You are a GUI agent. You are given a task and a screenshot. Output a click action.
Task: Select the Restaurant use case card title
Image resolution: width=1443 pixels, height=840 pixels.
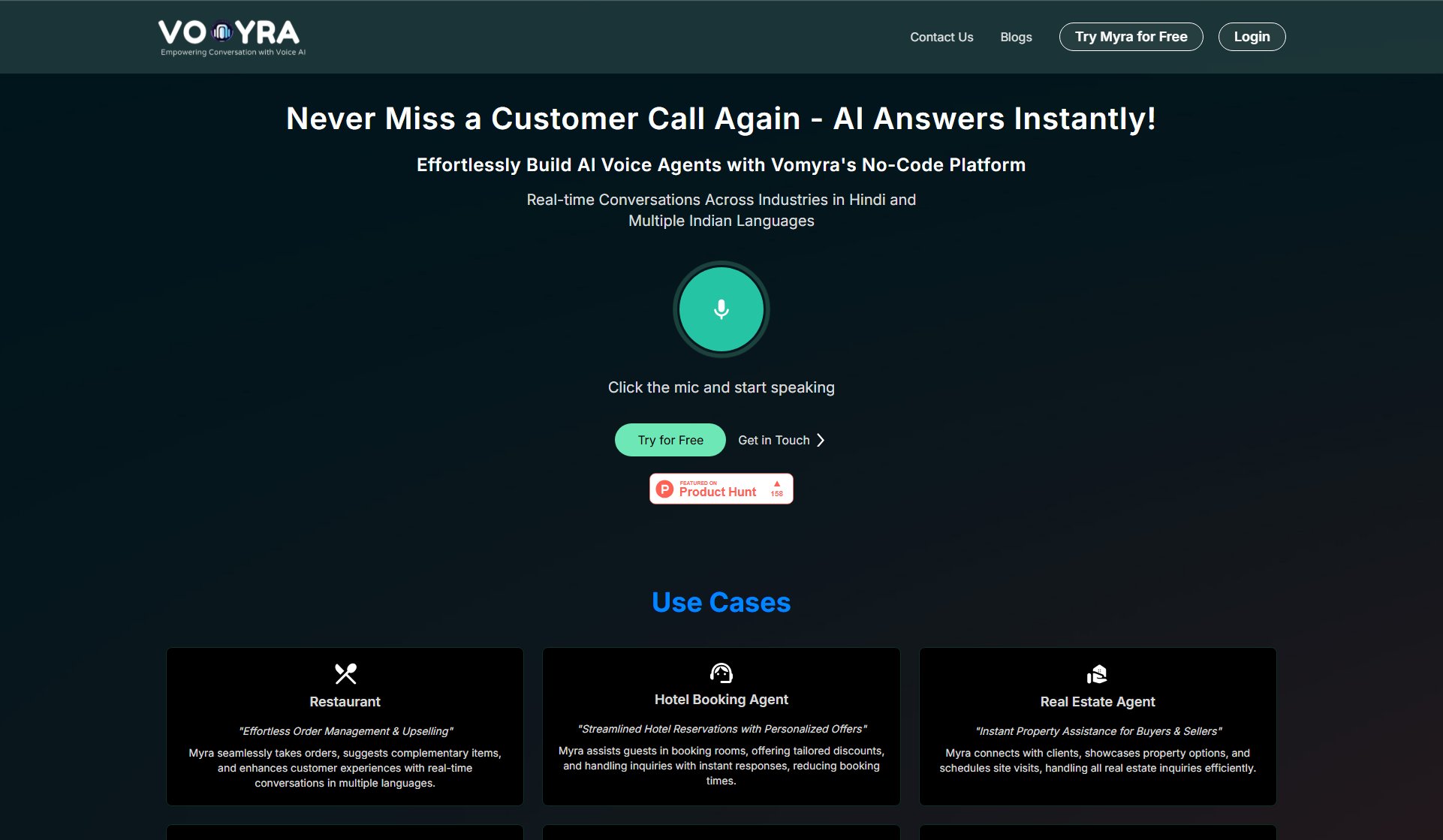tap(345, 702)
